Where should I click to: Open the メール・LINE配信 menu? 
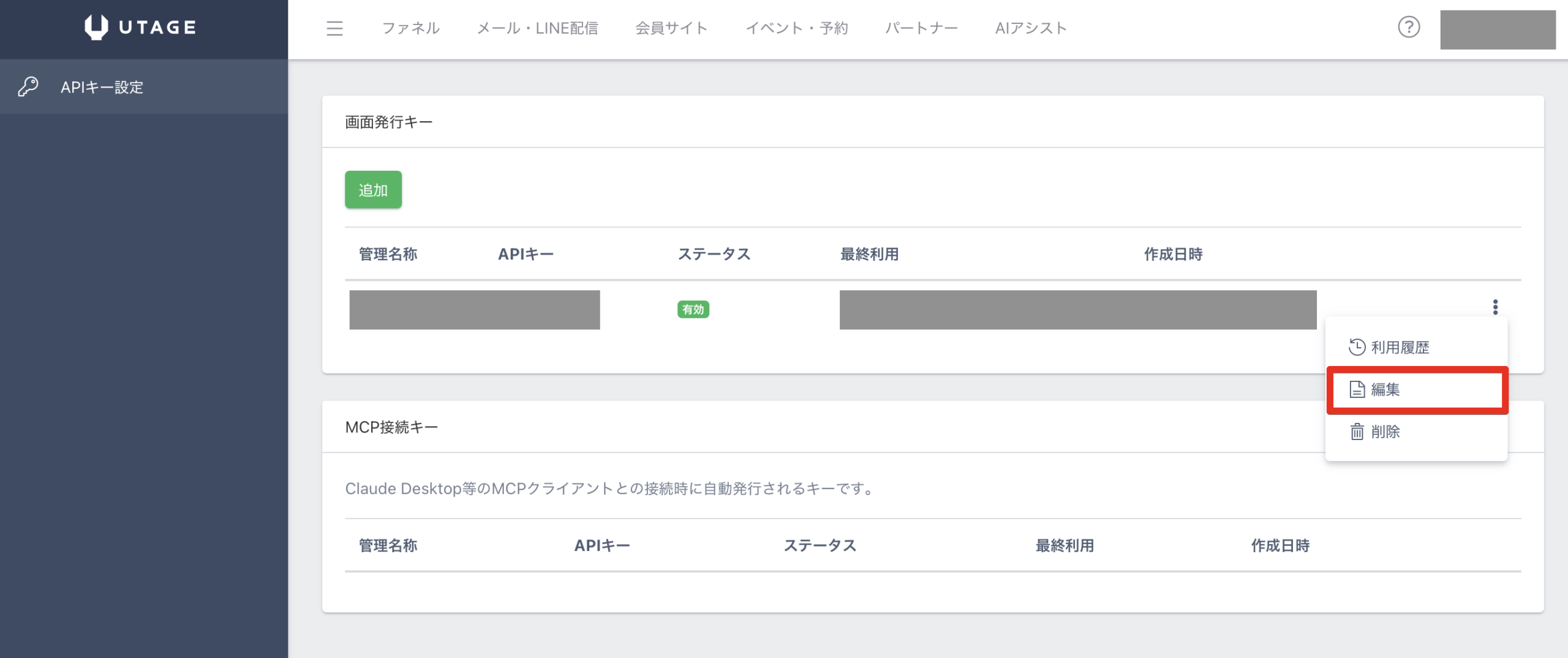pos(537,28)
